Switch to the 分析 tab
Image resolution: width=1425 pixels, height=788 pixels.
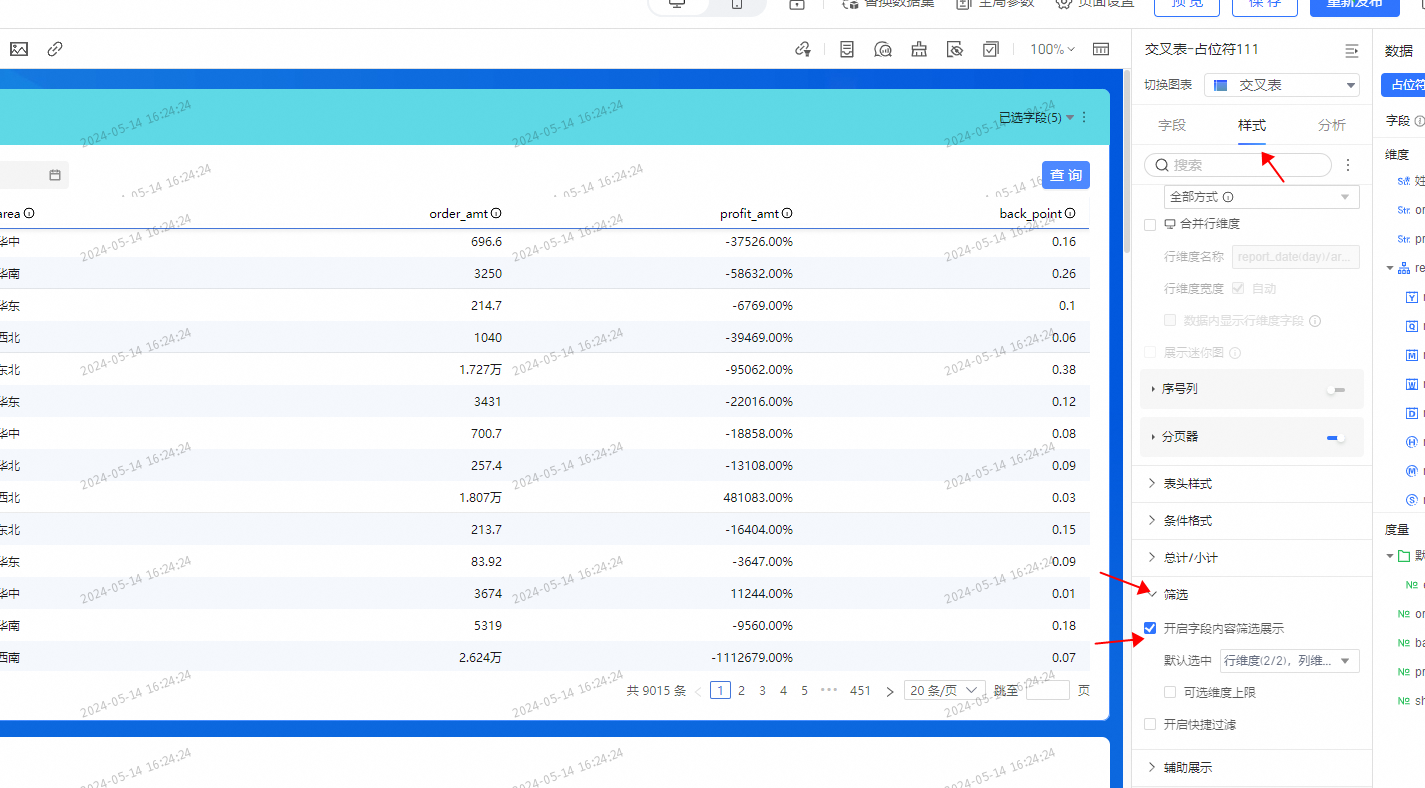pos(1331,125)
